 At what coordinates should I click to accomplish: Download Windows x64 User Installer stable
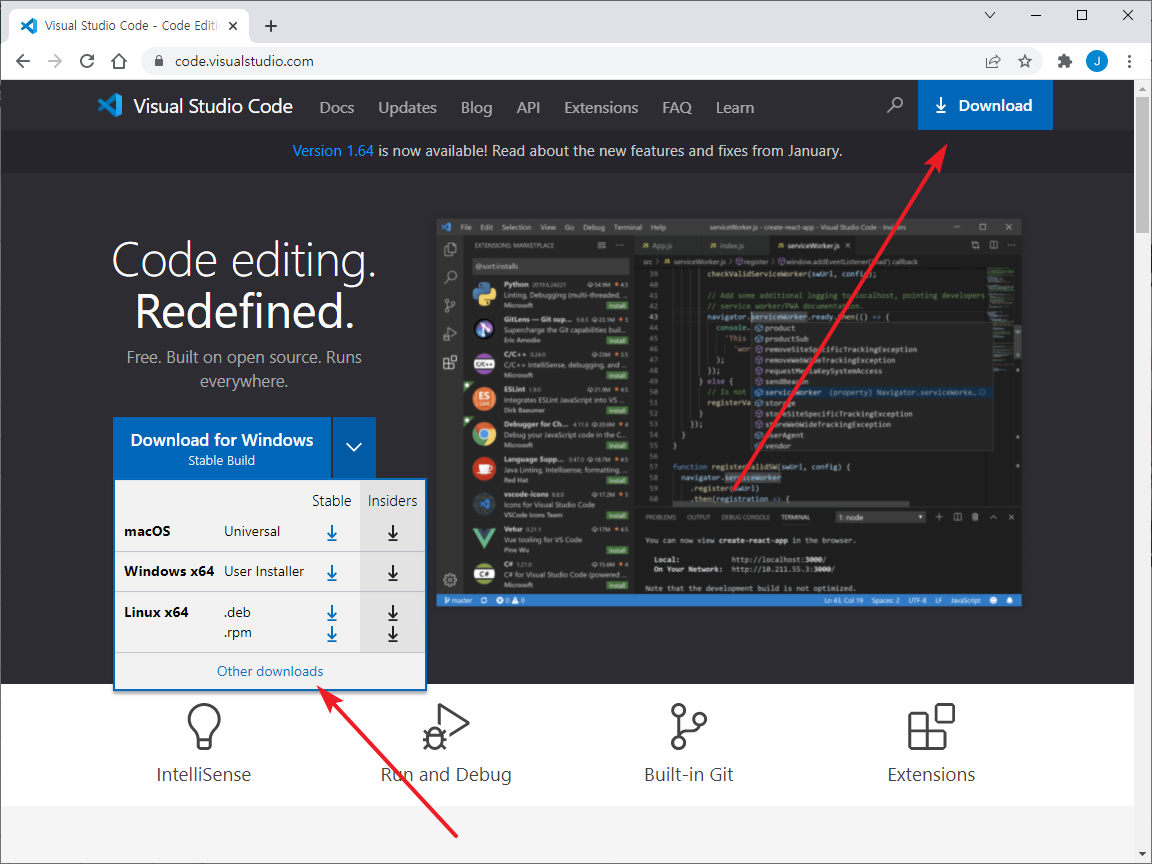(x=332, y=572)
